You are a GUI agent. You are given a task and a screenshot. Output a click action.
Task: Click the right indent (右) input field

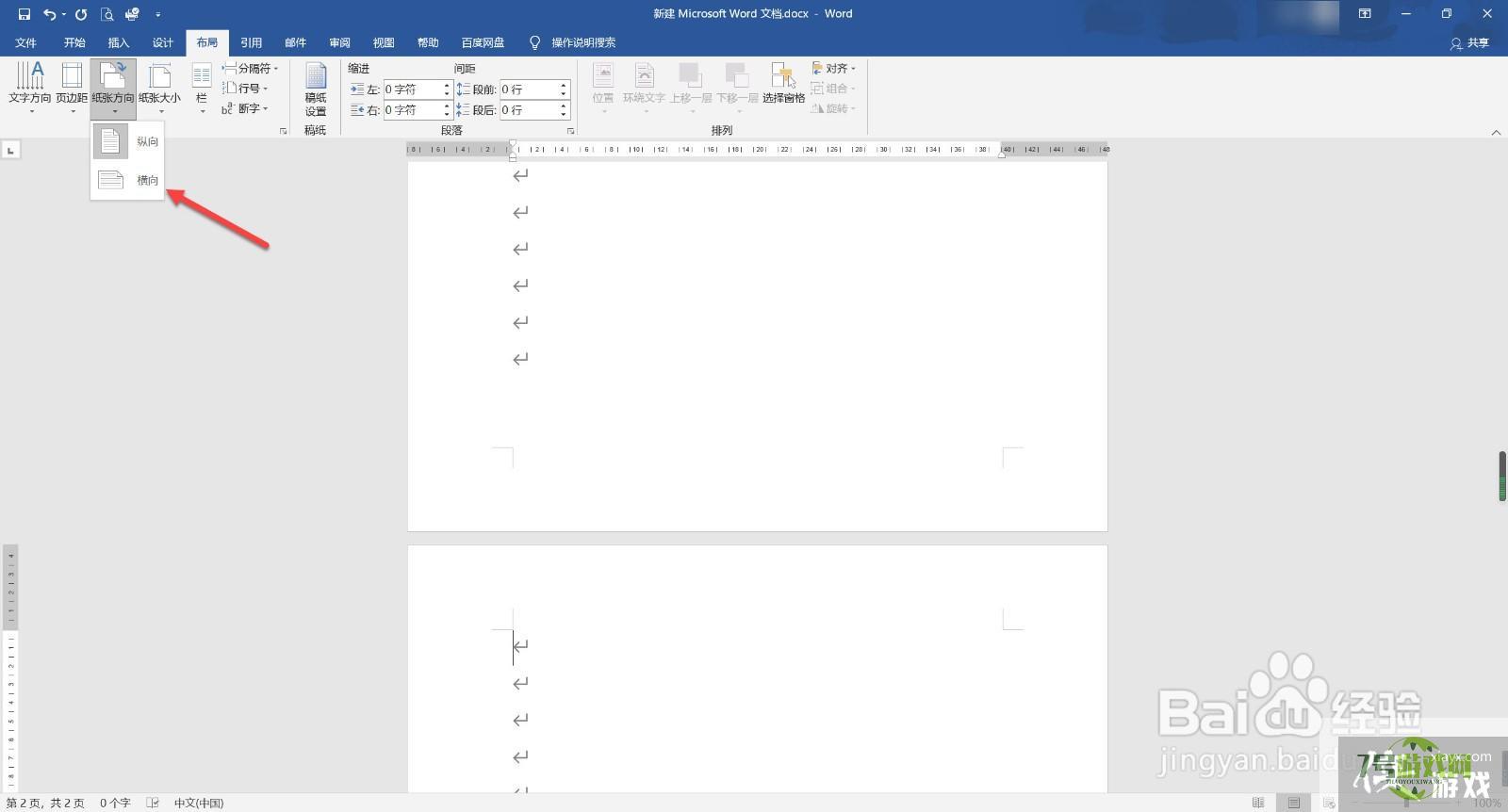click(412, 110)
